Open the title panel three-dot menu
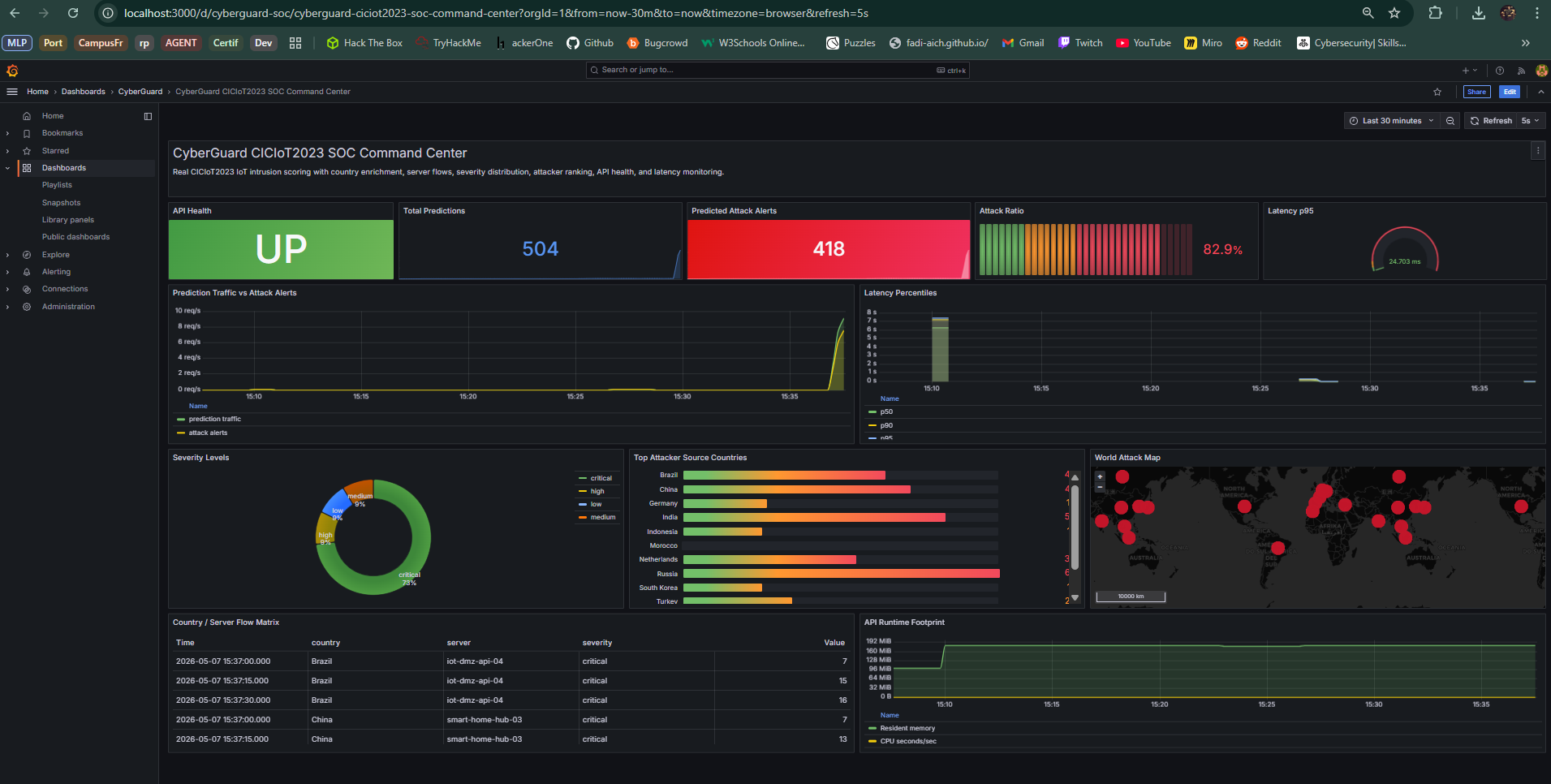The image size is (1551, 784). pos(1537,150)
